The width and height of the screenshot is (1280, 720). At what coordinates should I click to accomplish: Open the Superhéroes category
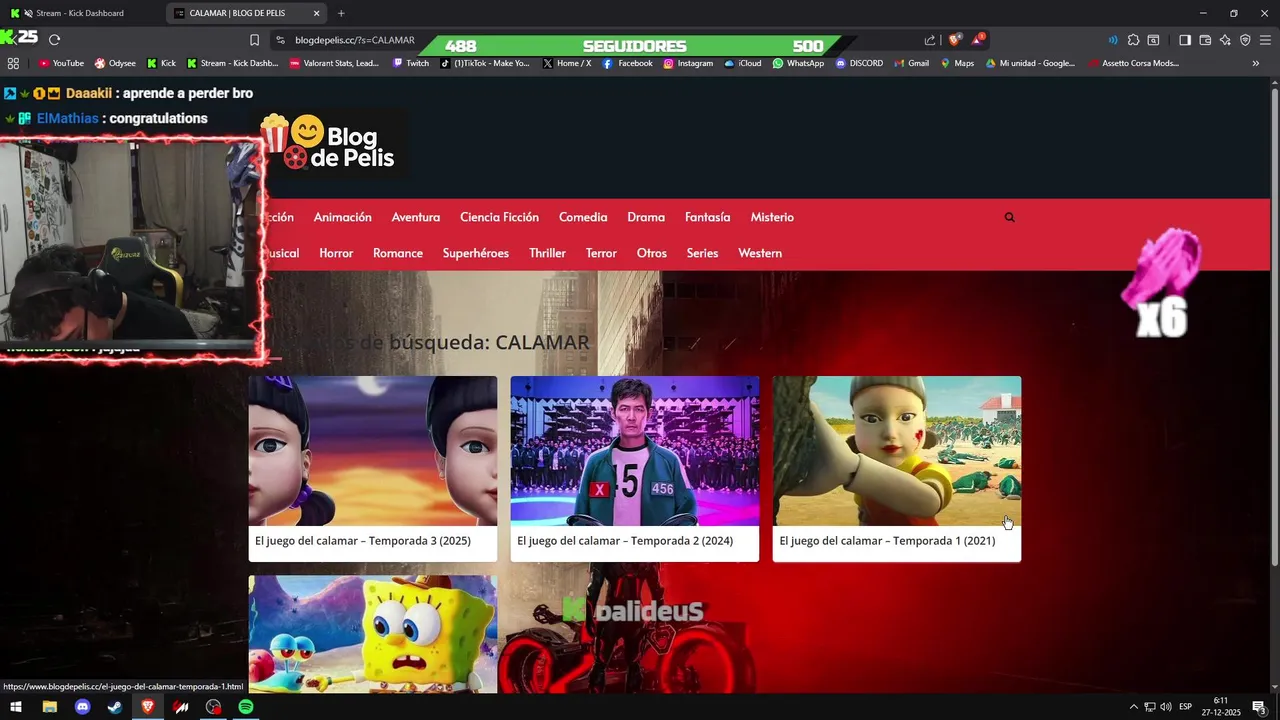pos(476,253)
